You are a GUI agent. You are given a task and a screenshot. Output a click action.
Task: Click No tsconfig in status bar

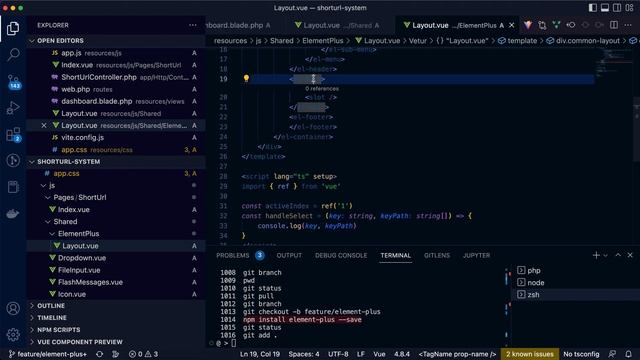581,354
